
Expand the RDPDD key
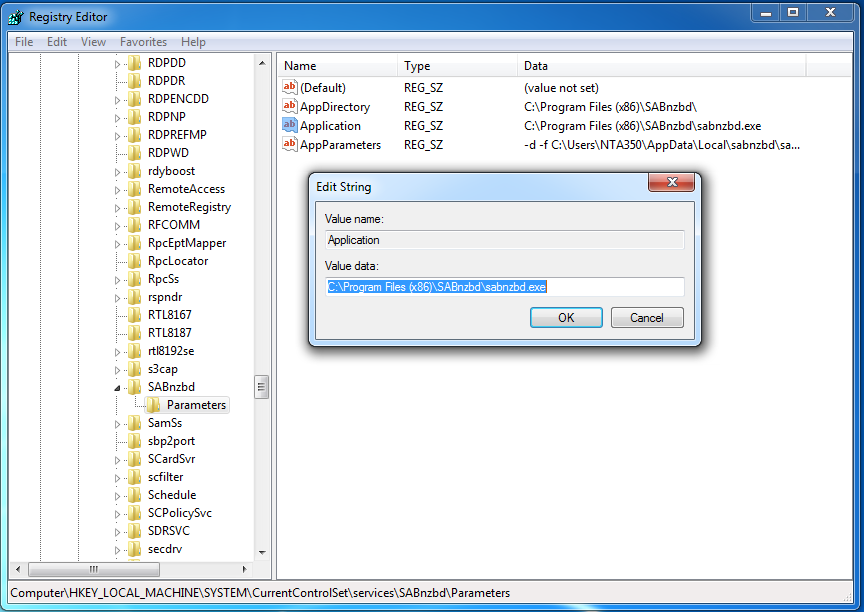click(117, 64)
